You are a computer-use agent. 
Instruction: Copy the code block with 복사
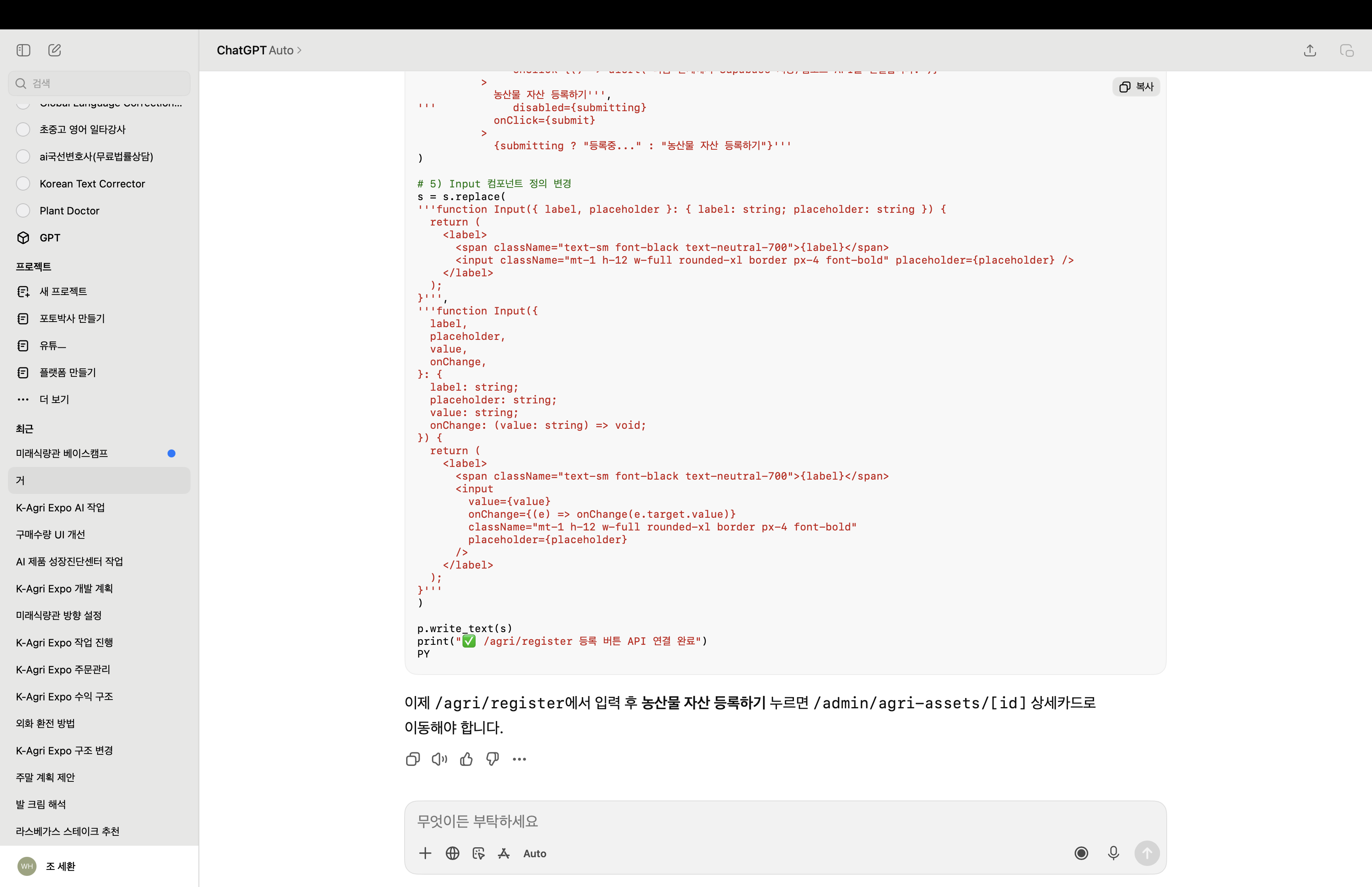(x=1137, y=87)
